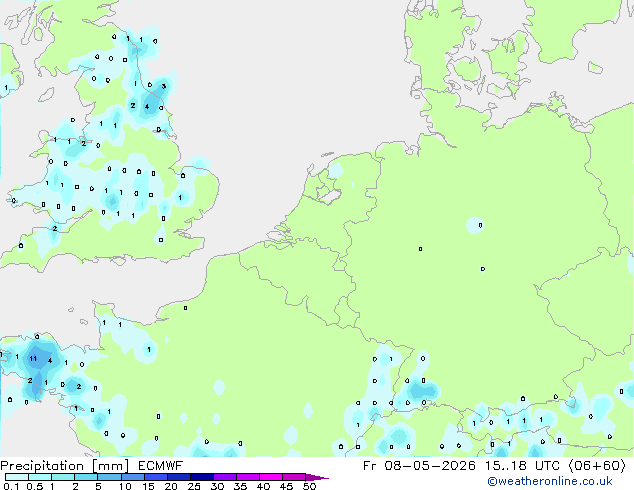
Task: Select the magenta 40–45 legend swatch
Action: point(271,477)
